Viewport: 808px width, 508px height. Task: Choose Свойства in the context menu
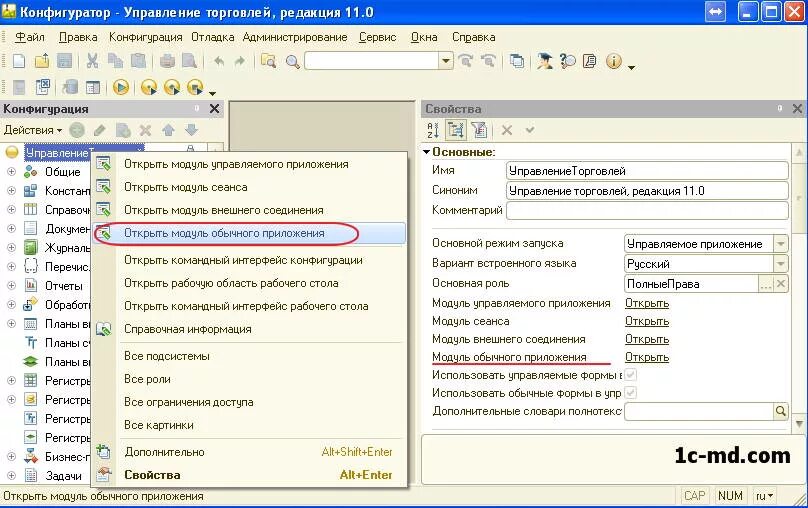point(249,475)
